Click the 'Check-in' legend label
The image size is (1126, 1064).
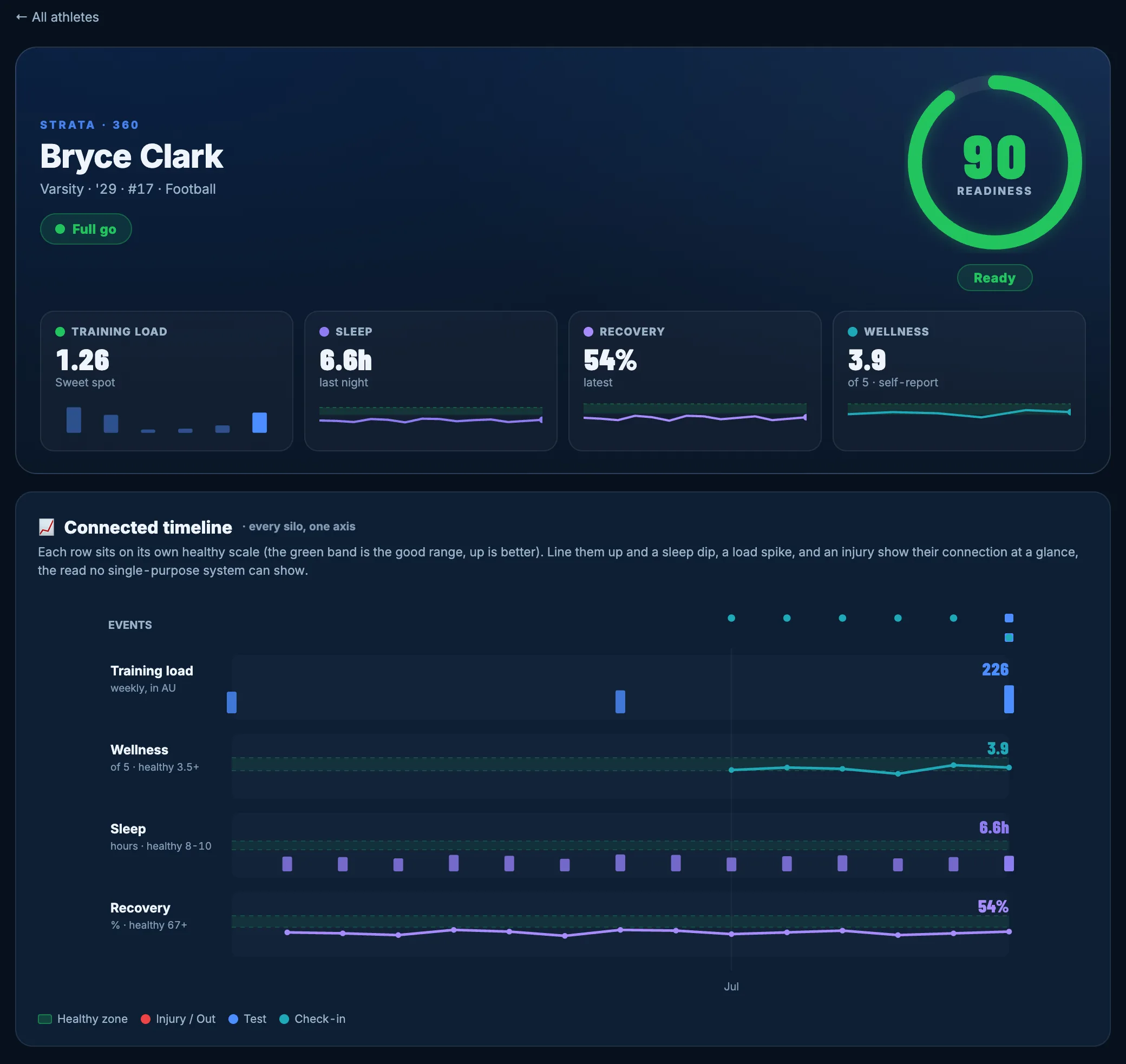320,1019
